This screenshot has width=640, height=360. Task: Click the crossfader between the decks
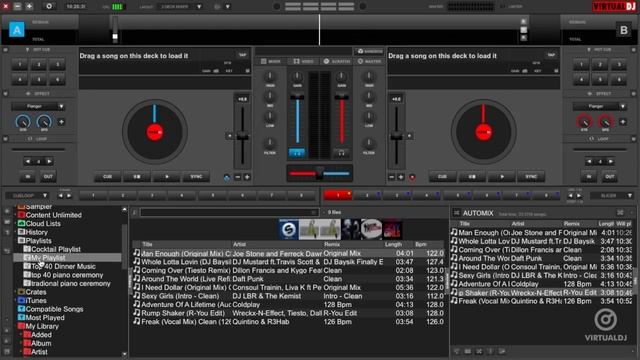pyautogui.click(x=319, y=173)
